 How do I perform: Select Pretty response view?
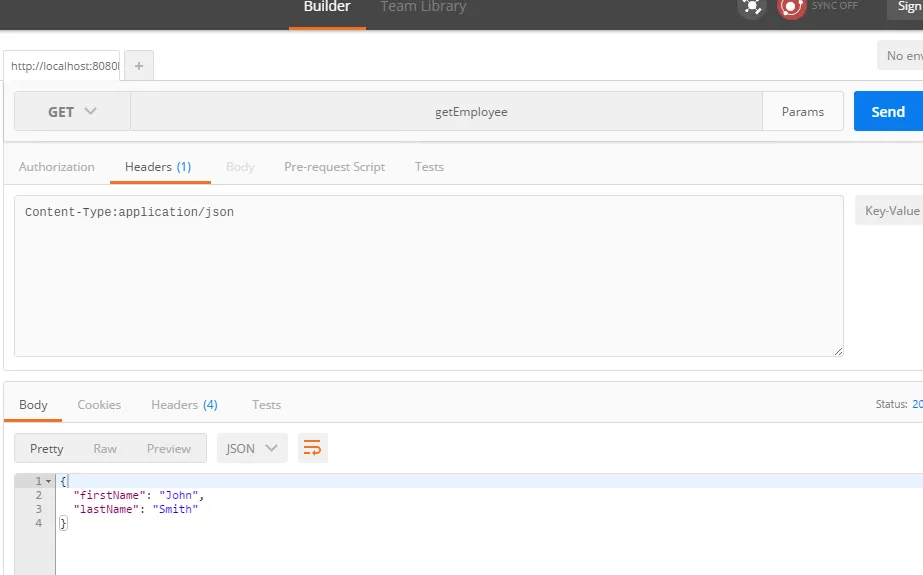47,448
